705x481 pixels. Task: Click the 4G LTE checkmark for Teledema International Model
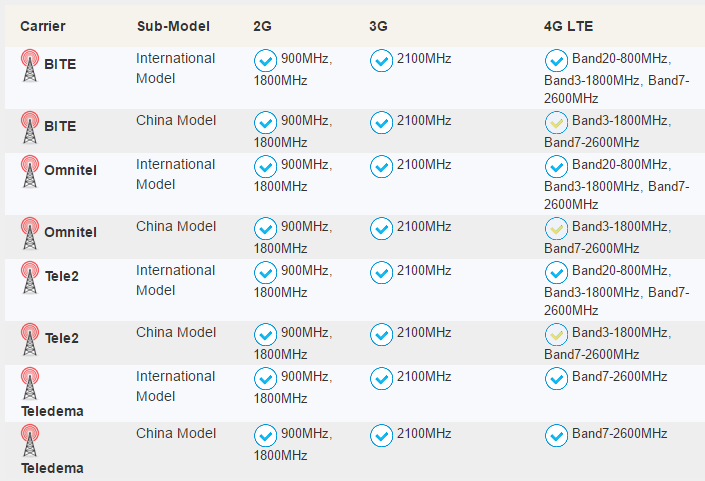click(x=556, y=379)
